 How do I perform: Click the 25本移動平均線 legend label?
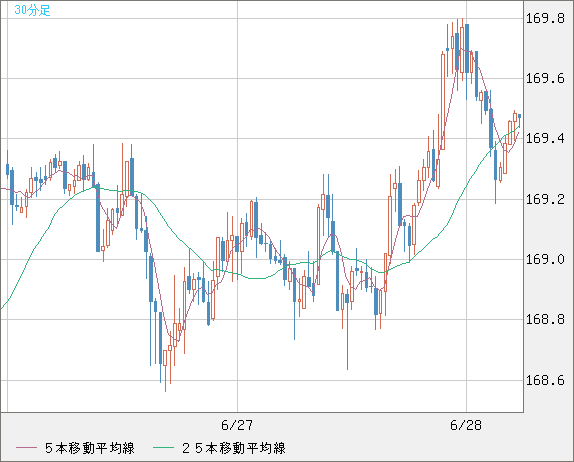(x=234, y=448)
